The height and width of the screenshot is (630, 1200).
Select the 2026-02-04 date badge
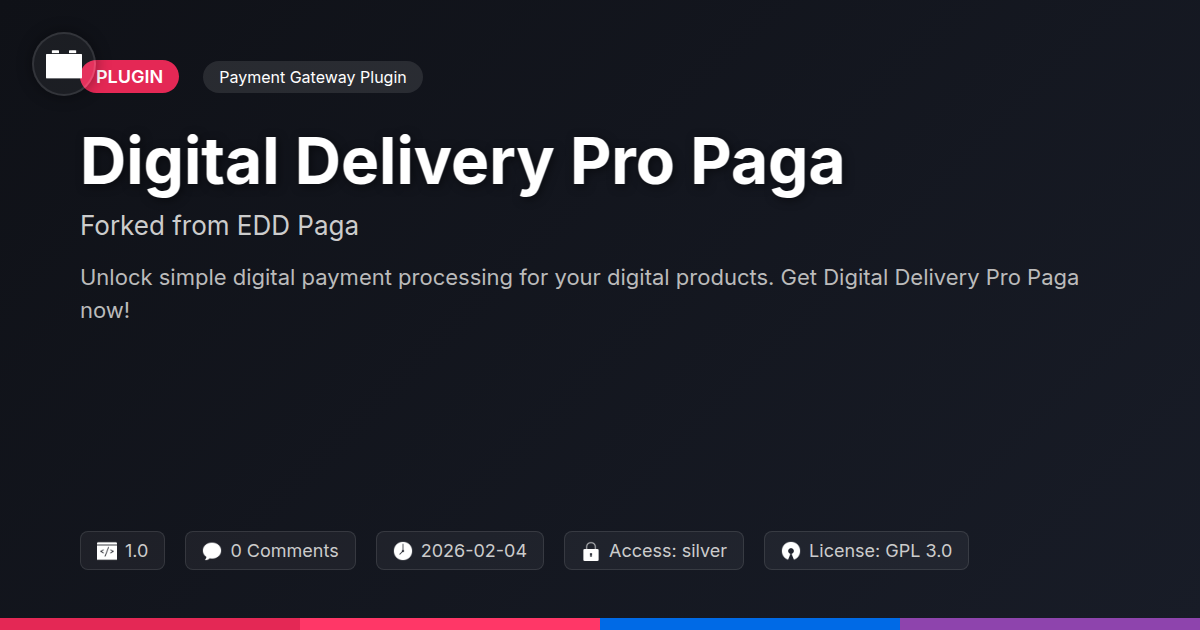tap(460, 551)
